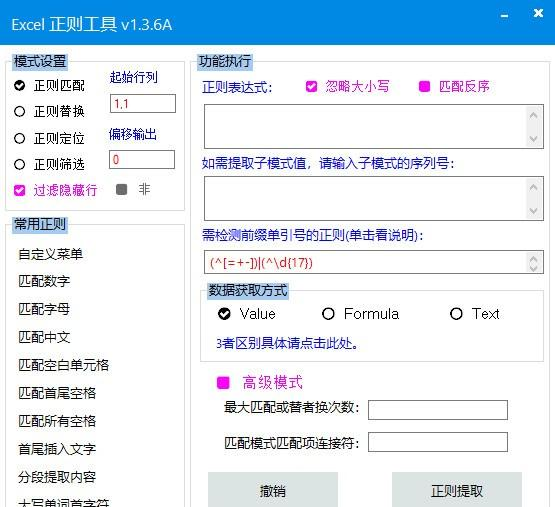Select 匹配首尾空格 in common regex list
The width and height of the screenshot is (555, 507).
coord(57,393)
